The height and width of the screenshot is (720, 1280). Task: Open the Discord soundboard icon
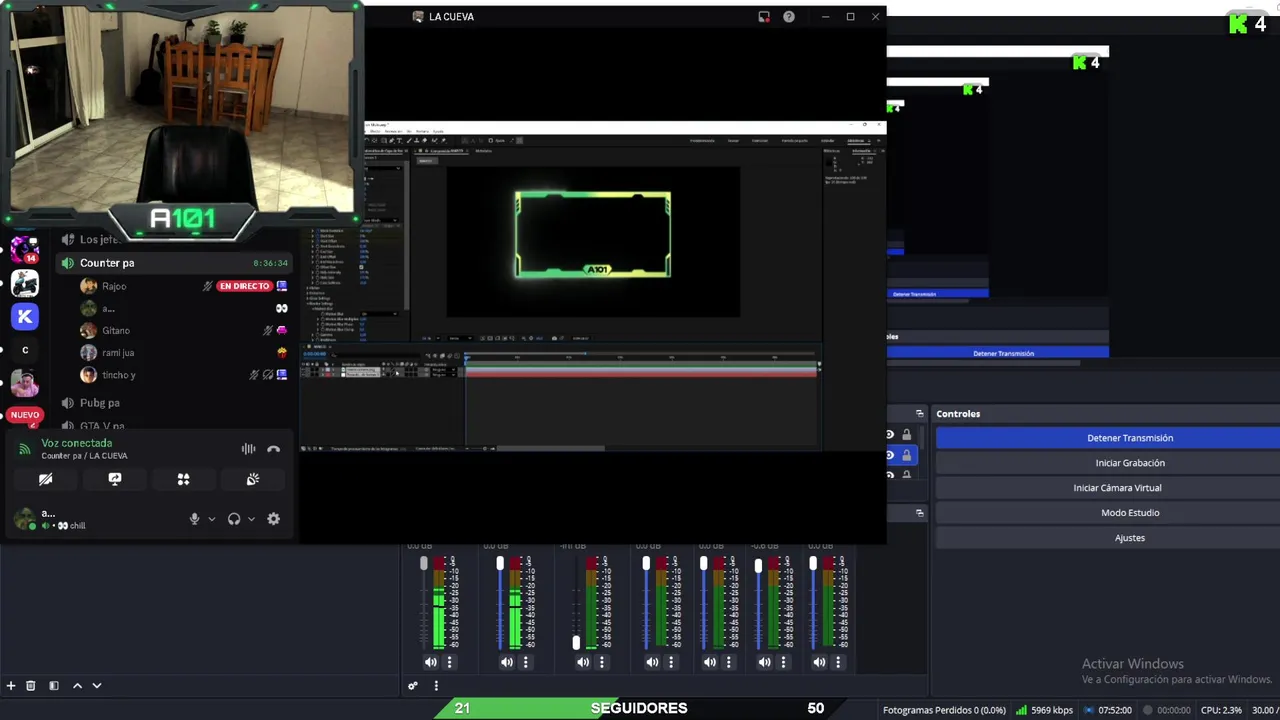253,479
